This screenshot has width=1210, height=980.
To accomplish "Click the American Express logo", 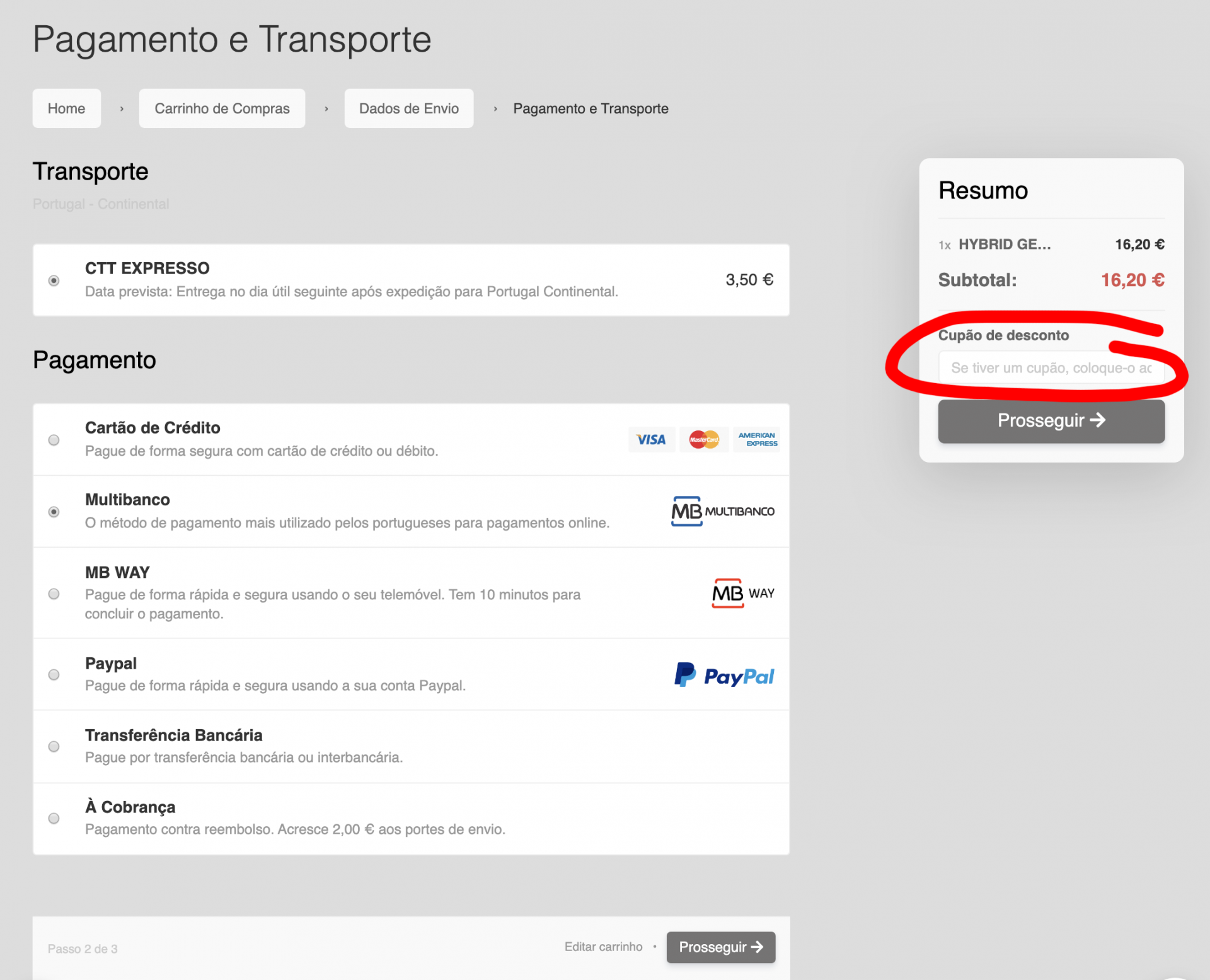I will (757, 439).
